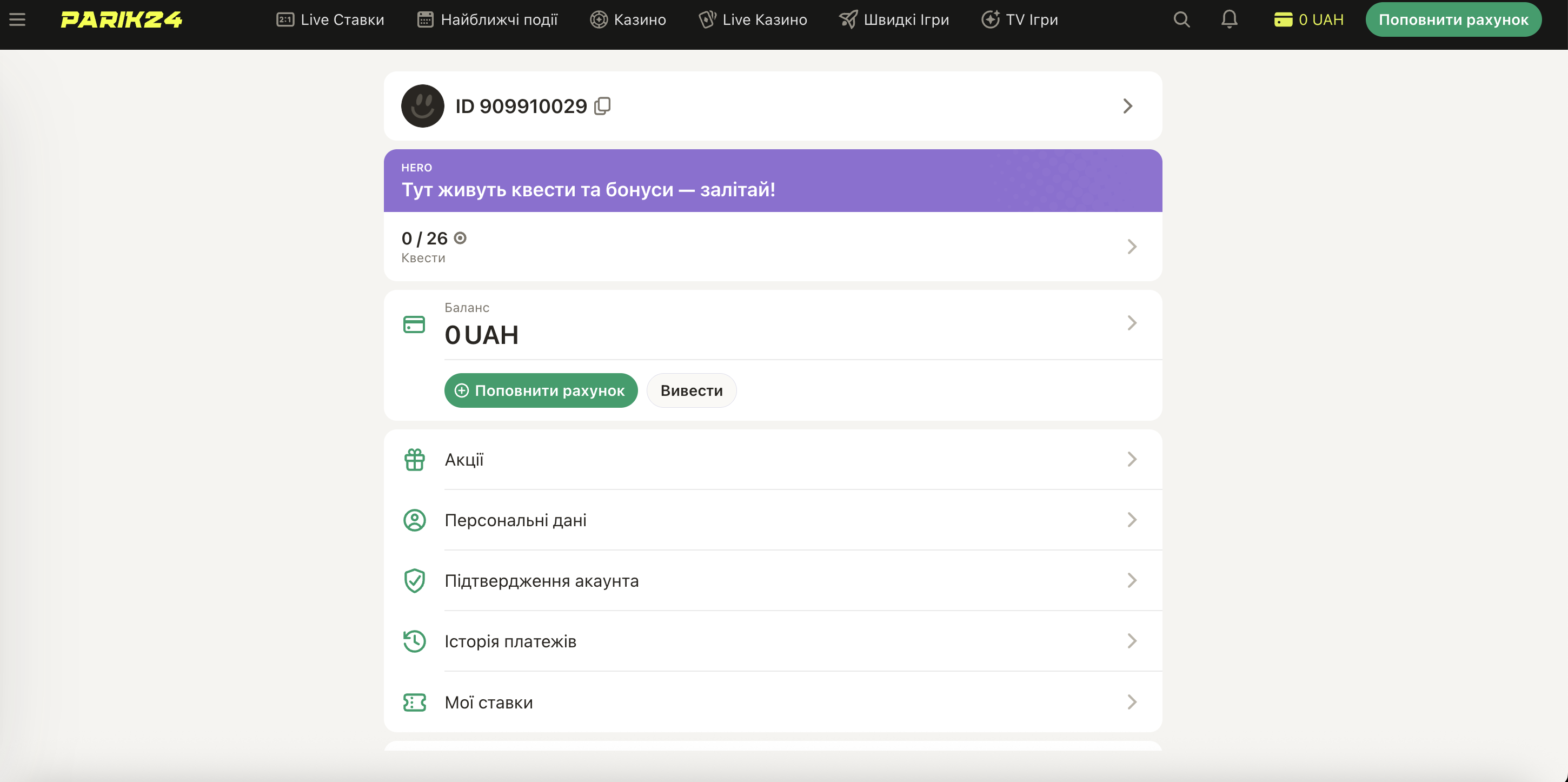Copy the account ID with copy icon
Viewport: 1568px width, 782px height.
tap(602, 106)
